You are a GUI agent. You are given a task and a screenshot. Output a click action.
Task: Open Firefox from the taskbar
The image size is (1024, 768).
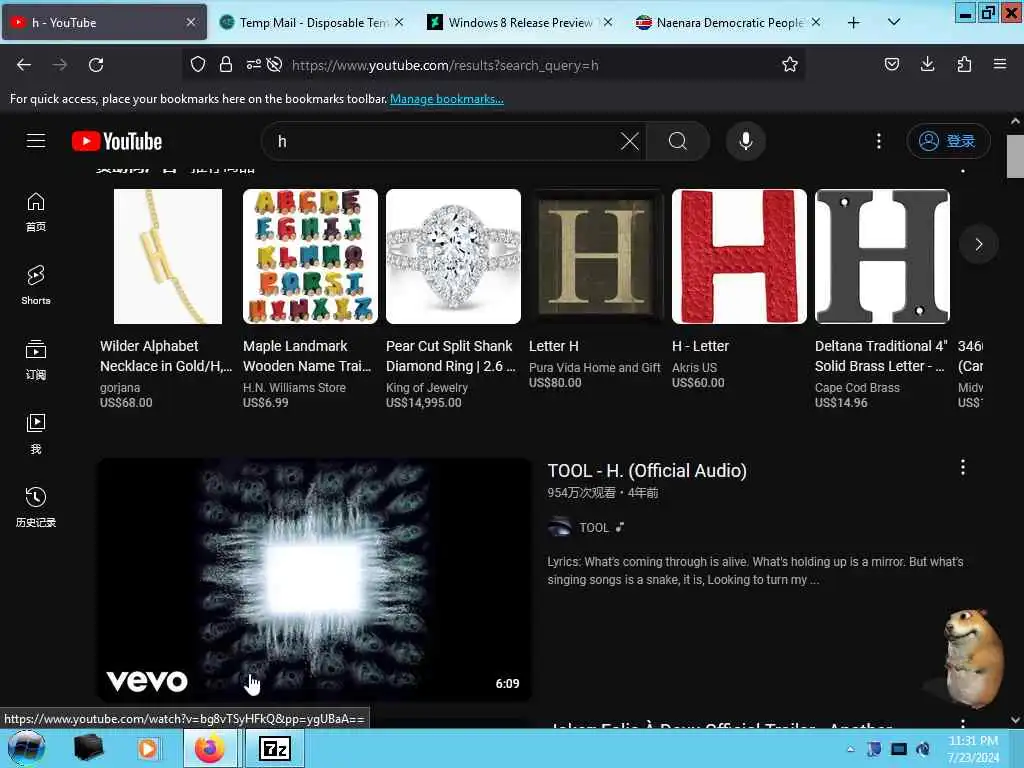[210, 748]
